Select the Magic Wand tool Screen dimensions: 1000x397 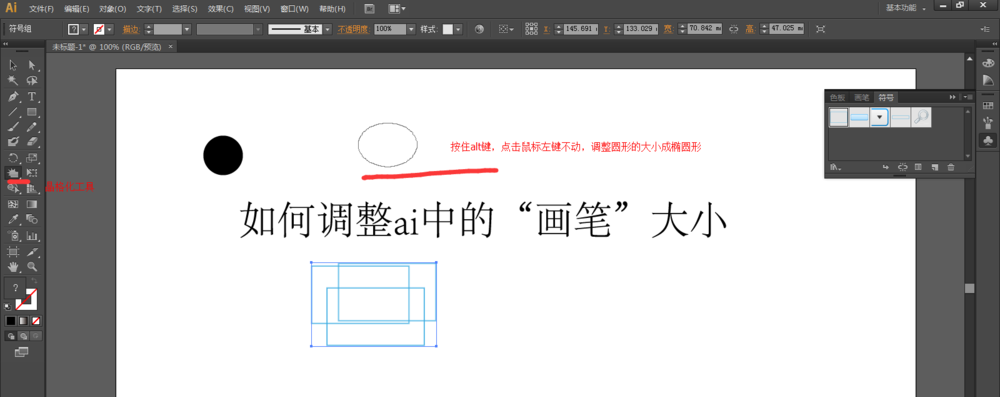13,80
